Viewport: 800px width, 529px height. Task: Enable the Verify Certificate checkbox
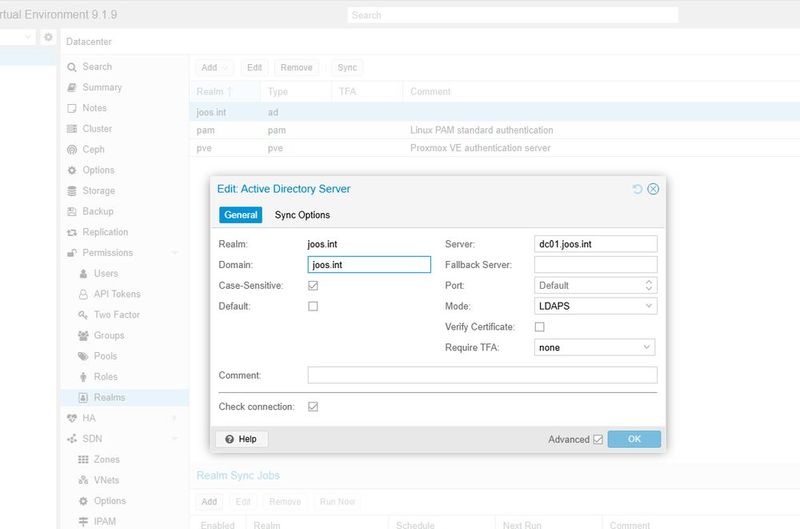pos(540,327)
